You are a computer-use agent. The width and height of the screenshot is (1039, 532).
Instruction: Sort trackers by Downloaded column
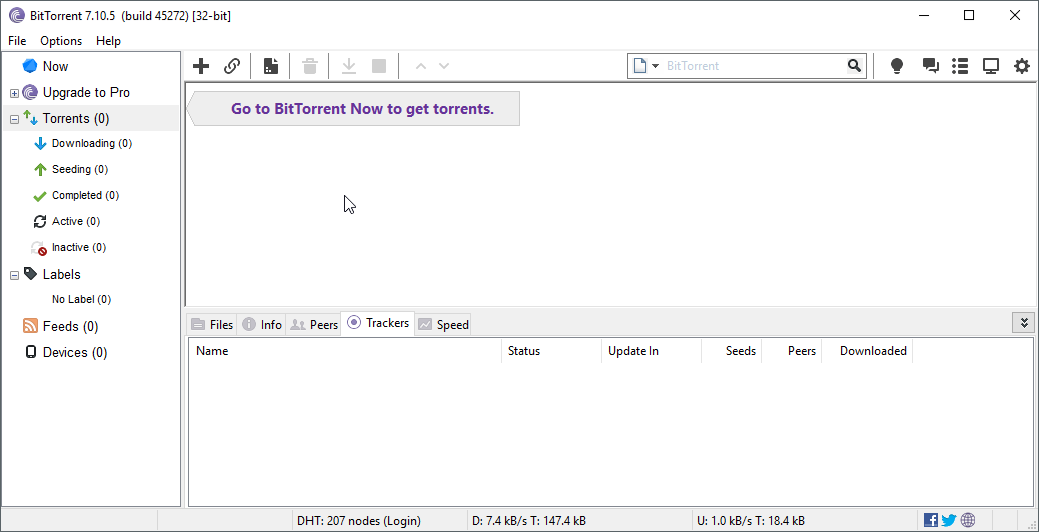point(867,350)
